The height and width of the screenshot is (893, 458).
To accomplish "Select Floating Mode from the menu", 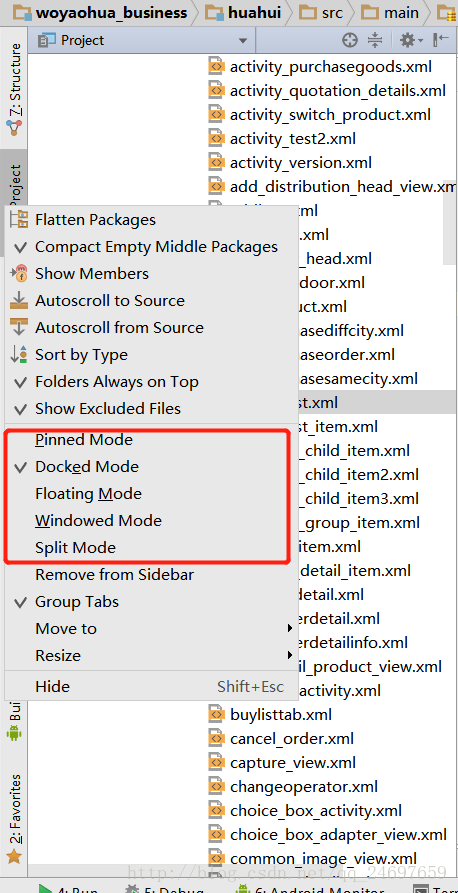I will click(88, 493).
